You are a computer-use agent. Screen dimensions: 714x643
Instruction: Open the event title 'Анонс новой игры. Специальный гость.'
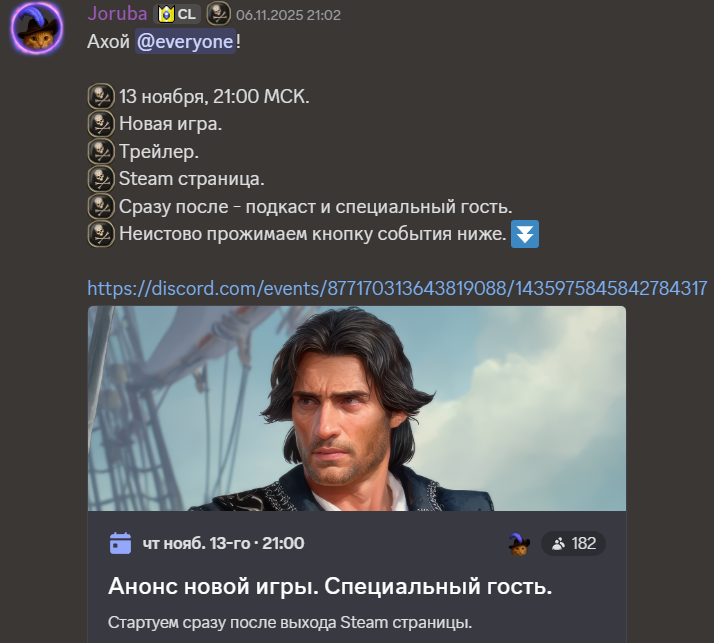(330, 586)
